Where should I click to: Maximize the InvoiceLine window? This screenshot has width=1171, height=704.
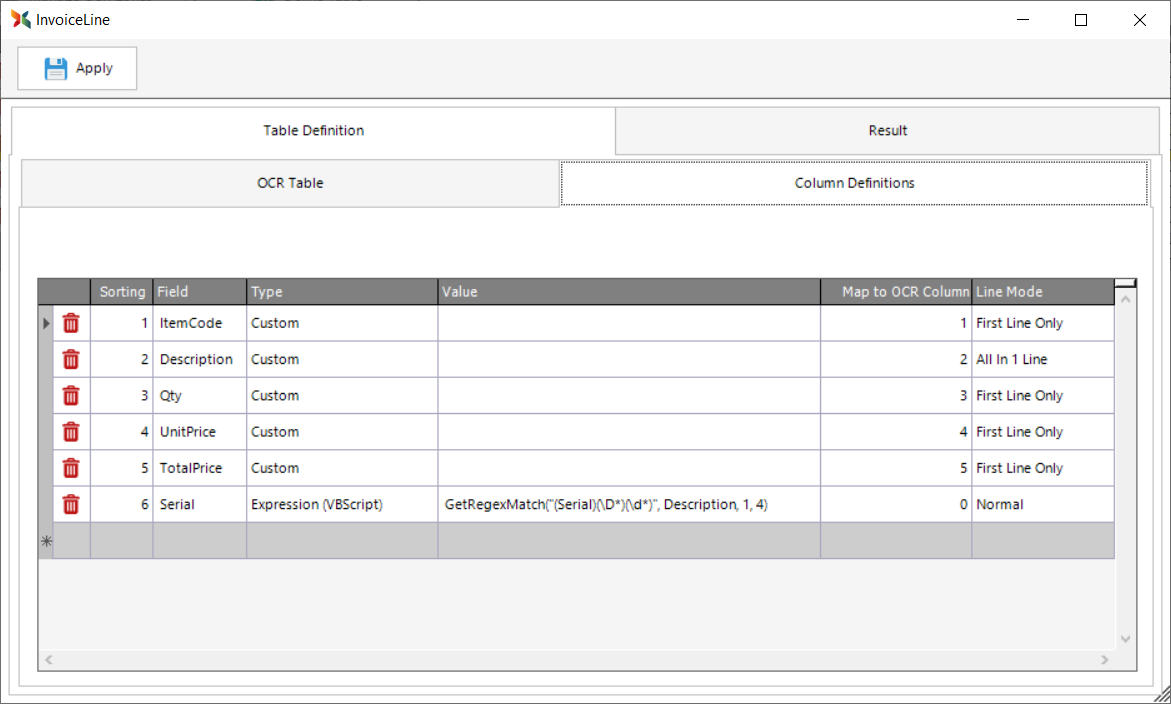[x=1080, y=20]
